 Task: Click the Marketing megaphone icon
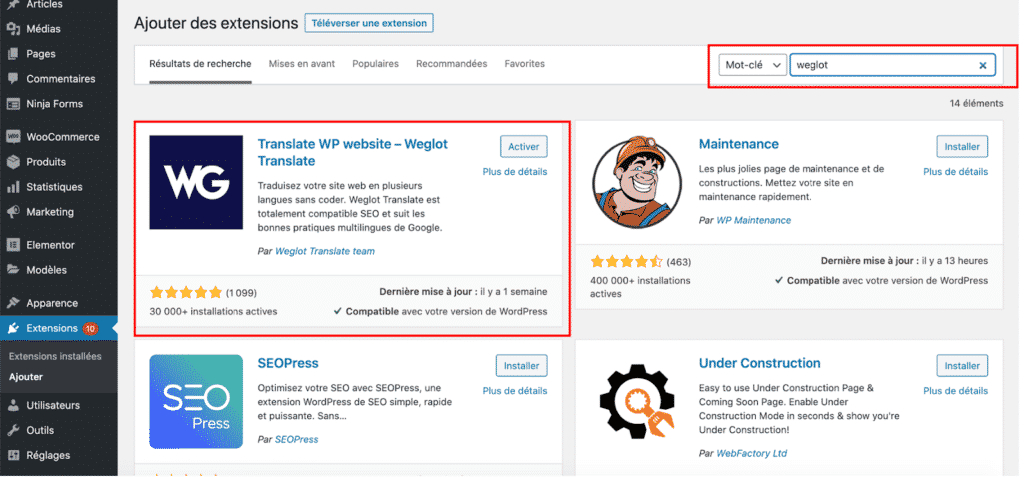14,212
